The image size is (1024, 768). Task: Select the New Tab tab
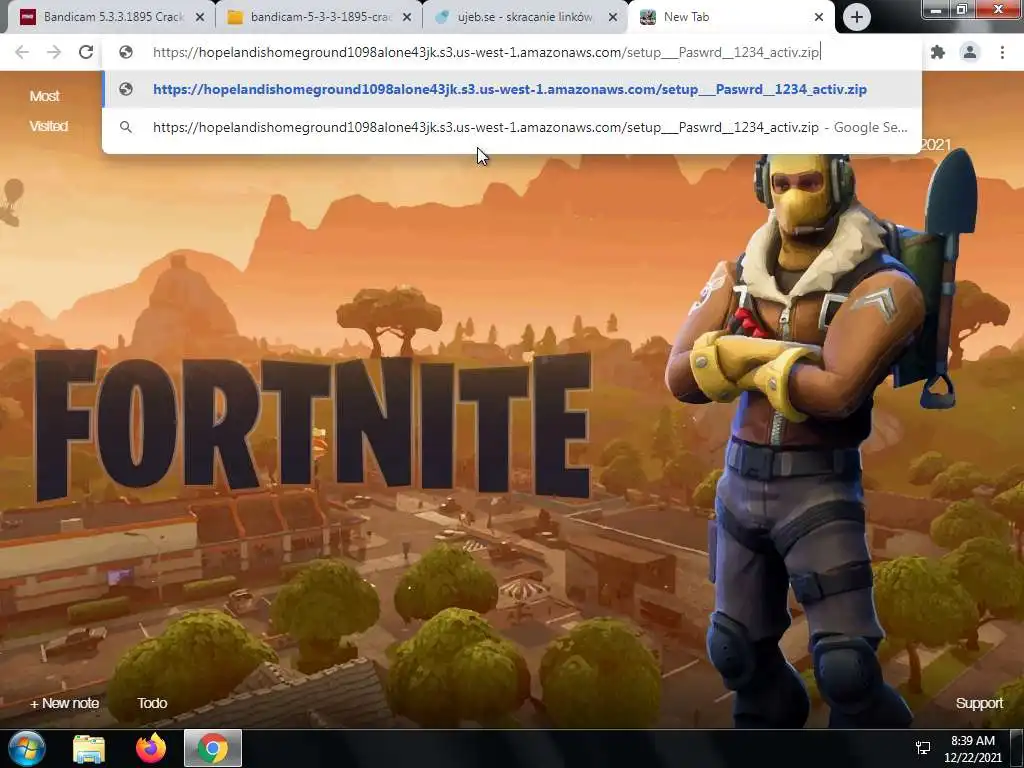(x=730, y=17)
